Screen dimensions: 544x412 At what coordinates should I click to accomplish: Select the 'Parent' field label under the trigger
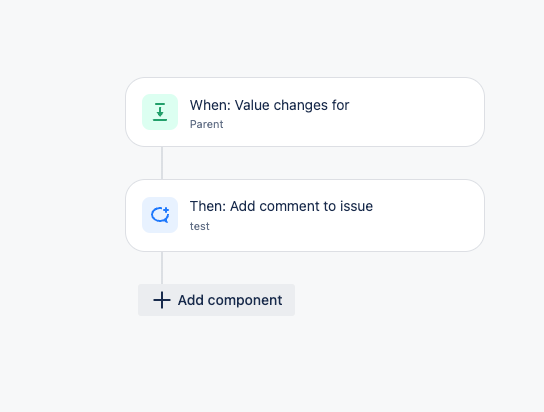pos(206,124)
